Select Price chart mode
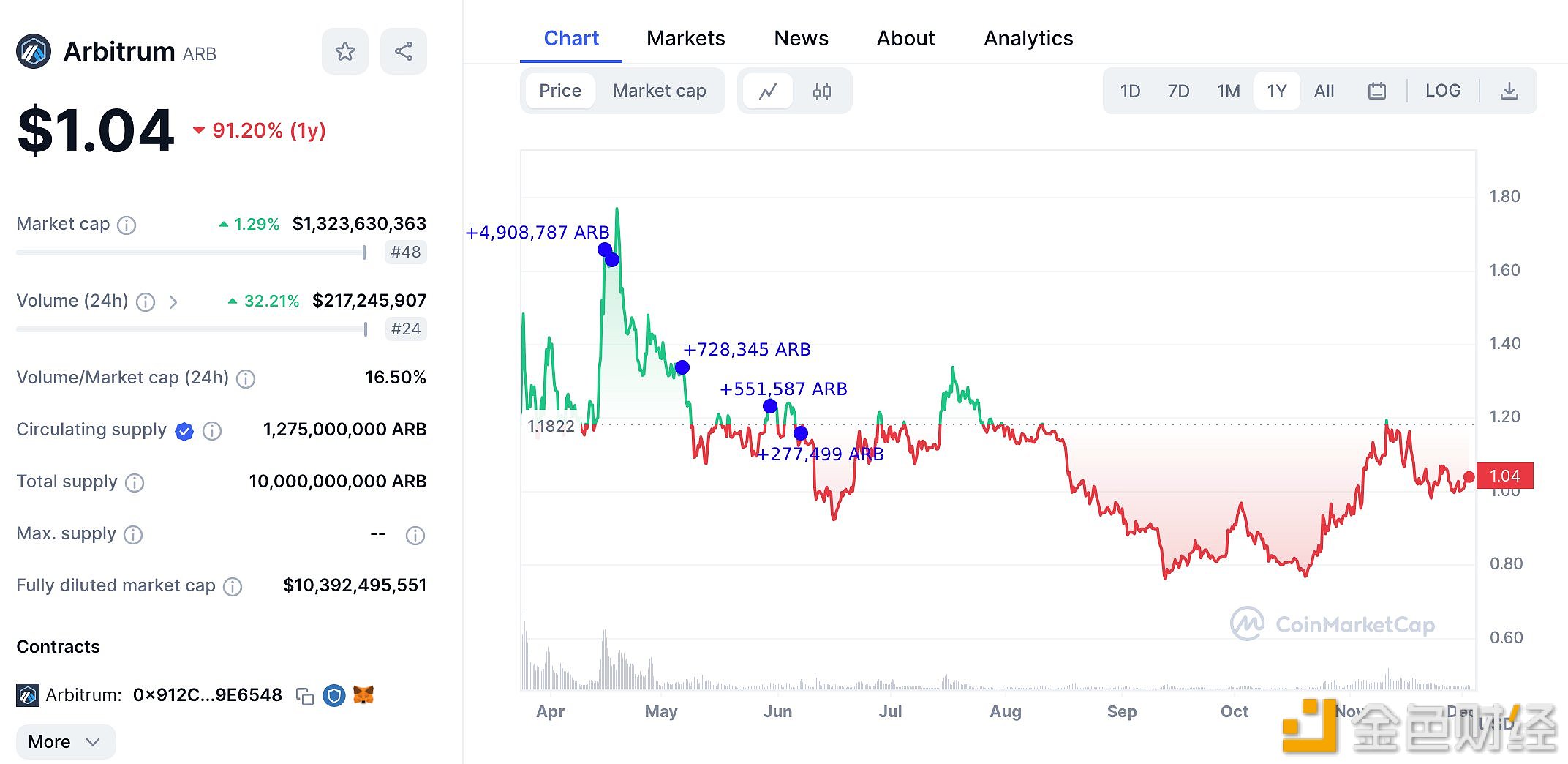 click(560, 91)
